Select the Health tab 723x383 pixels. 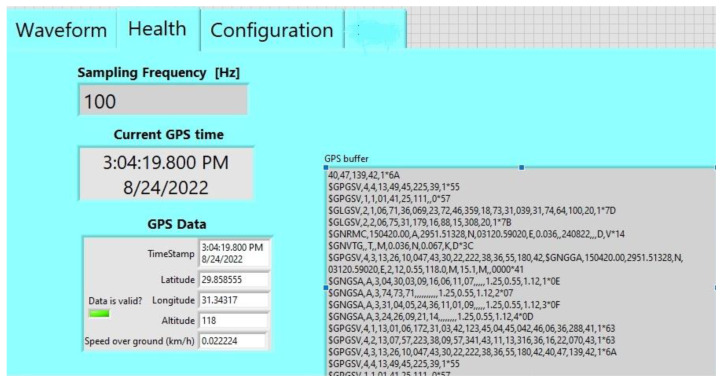tap(158, 29)
